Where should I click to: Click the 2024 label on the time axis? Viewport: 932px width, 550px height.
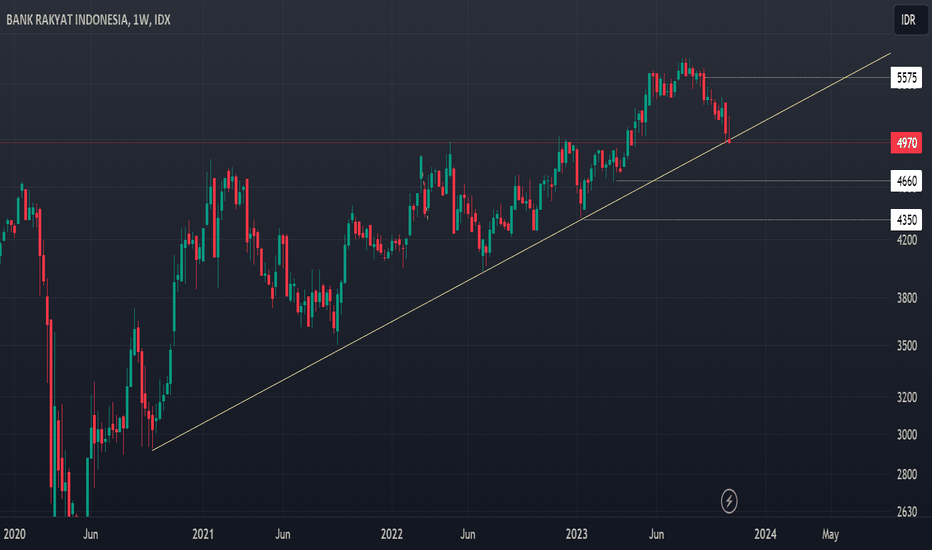tap(765, 534)
